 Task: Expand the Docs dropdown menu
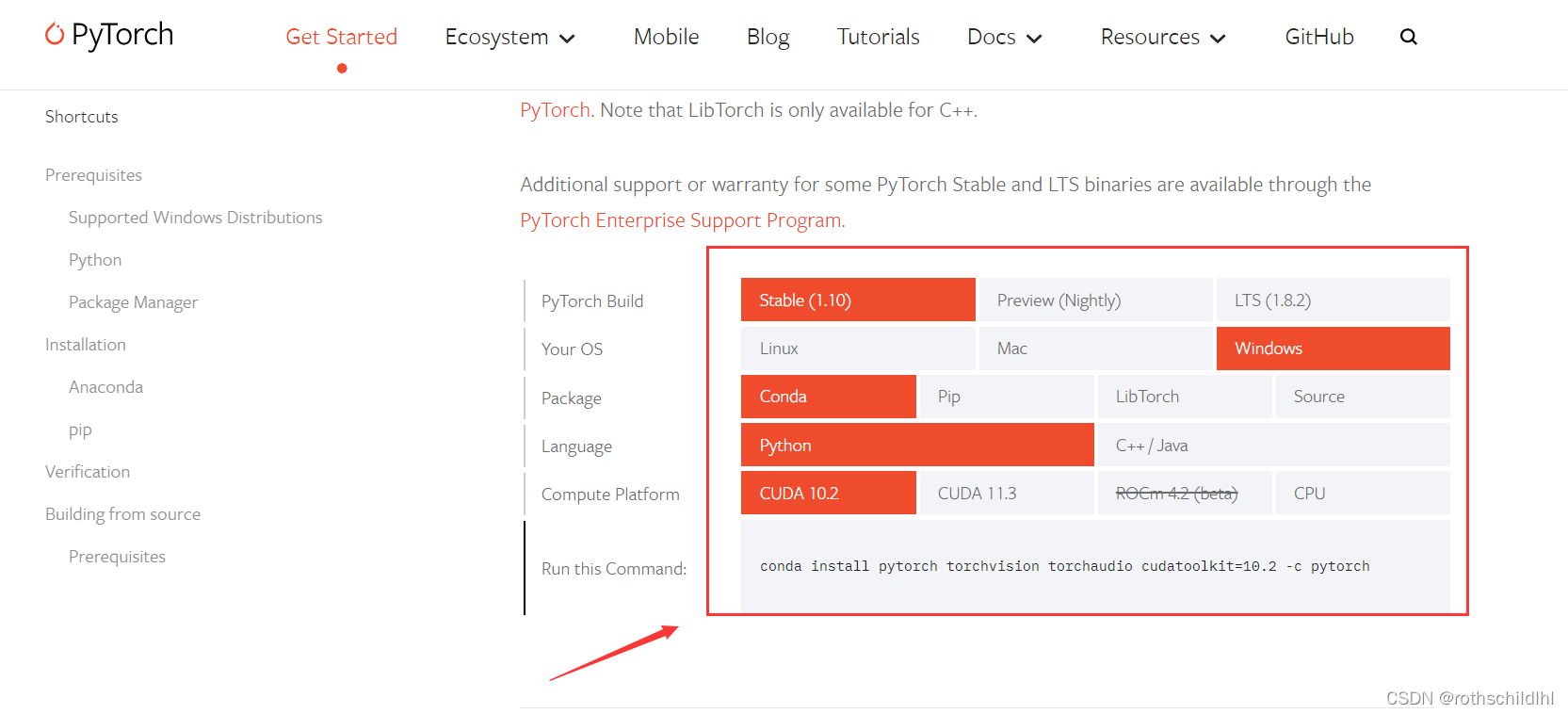click(x=1004, y=37)
